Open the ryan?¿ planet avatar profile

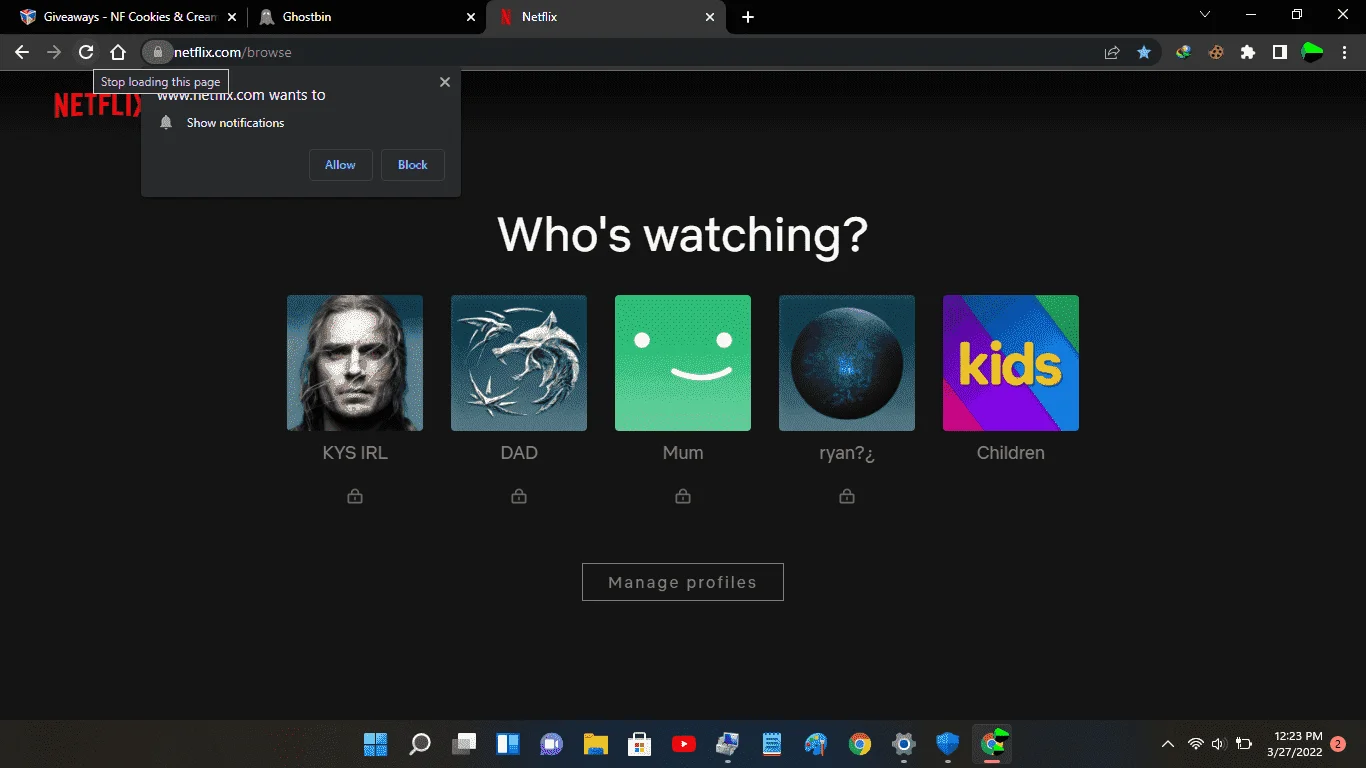click(x=847, y=363)
